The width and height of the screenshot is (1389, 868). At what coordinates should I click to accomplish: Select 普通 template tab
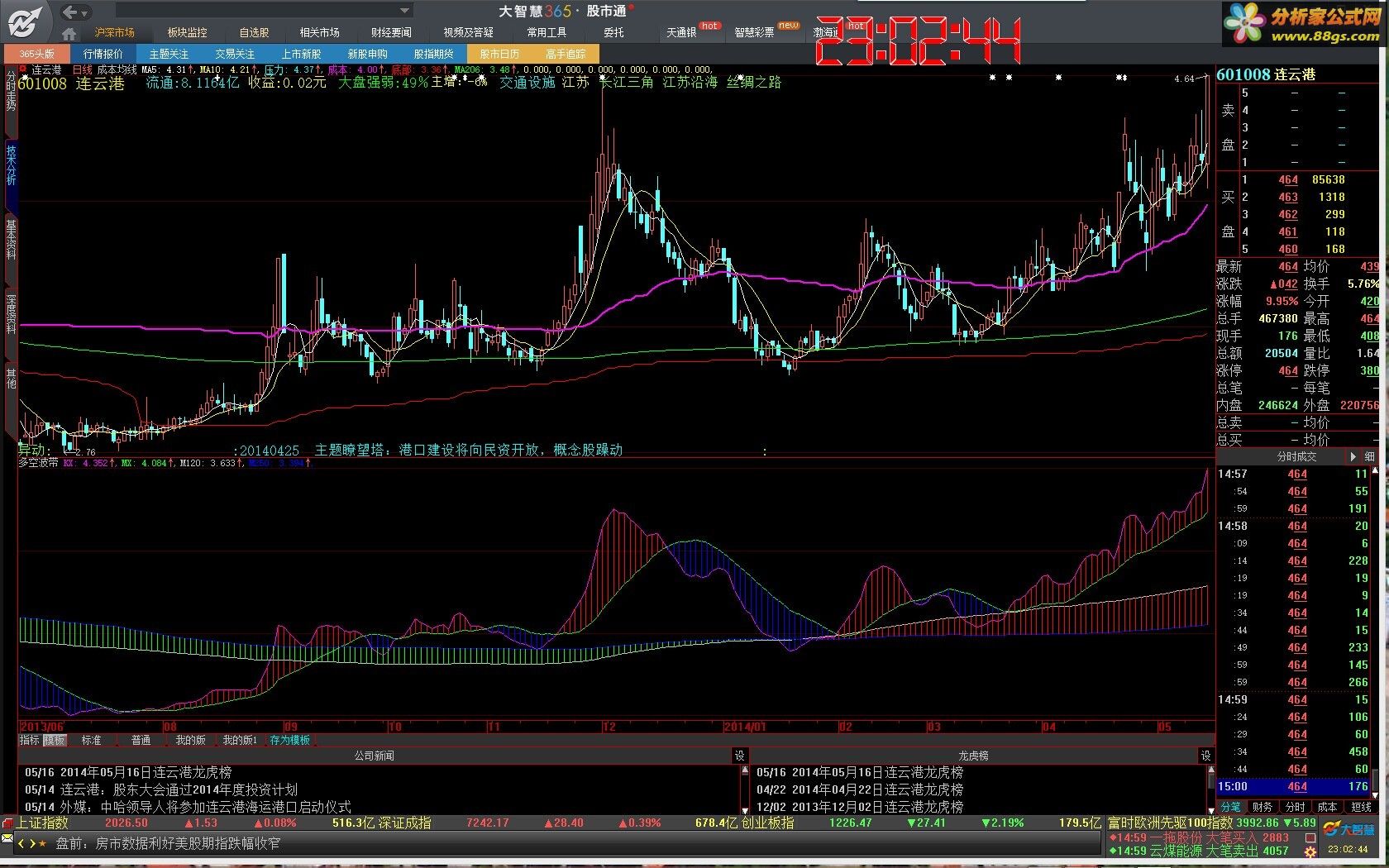[141, 740]
